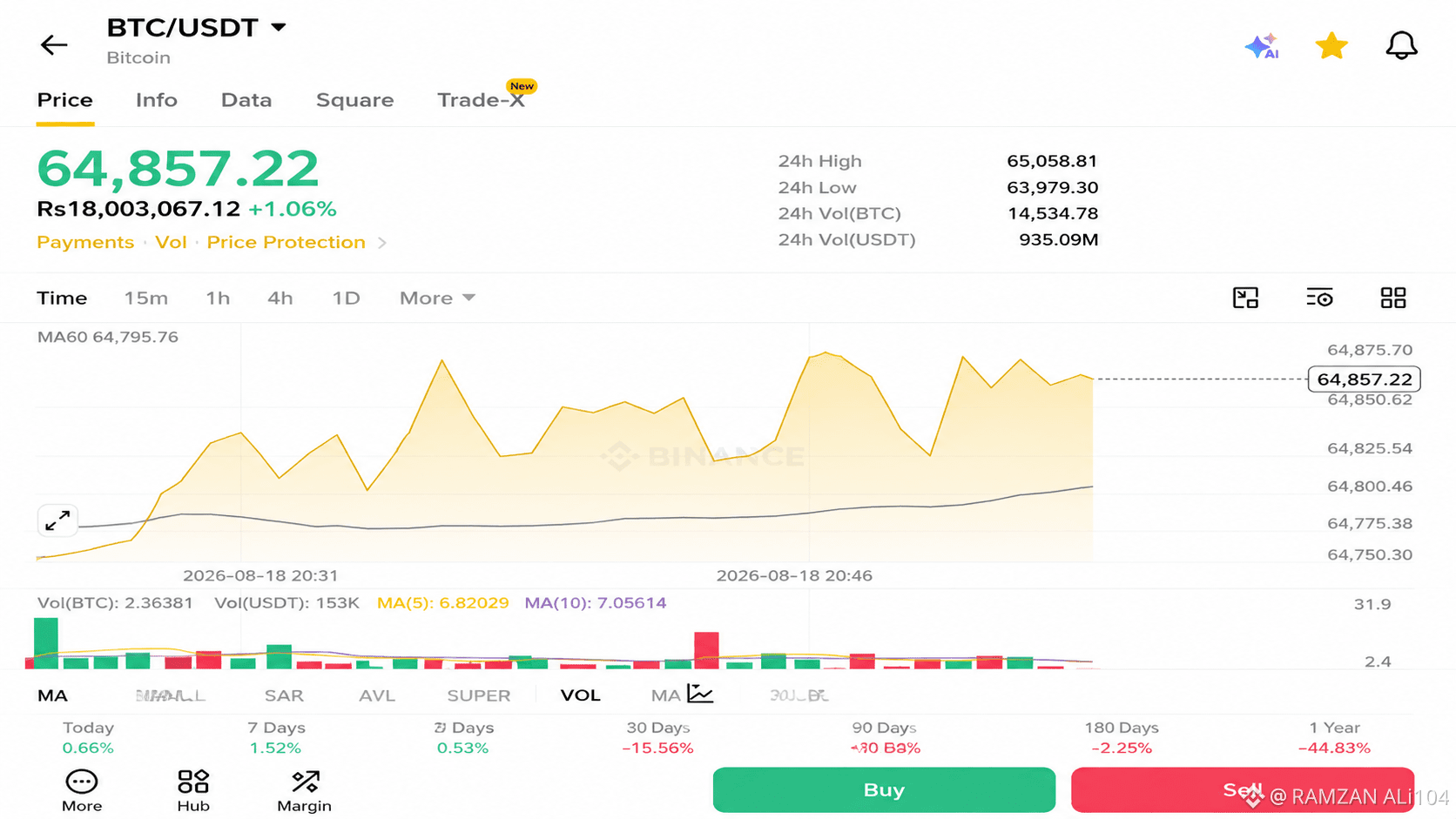1456x819 pixels.
Task: Click the Bitcoin subtitle under BTC/USDT
Action: (138, 57)
